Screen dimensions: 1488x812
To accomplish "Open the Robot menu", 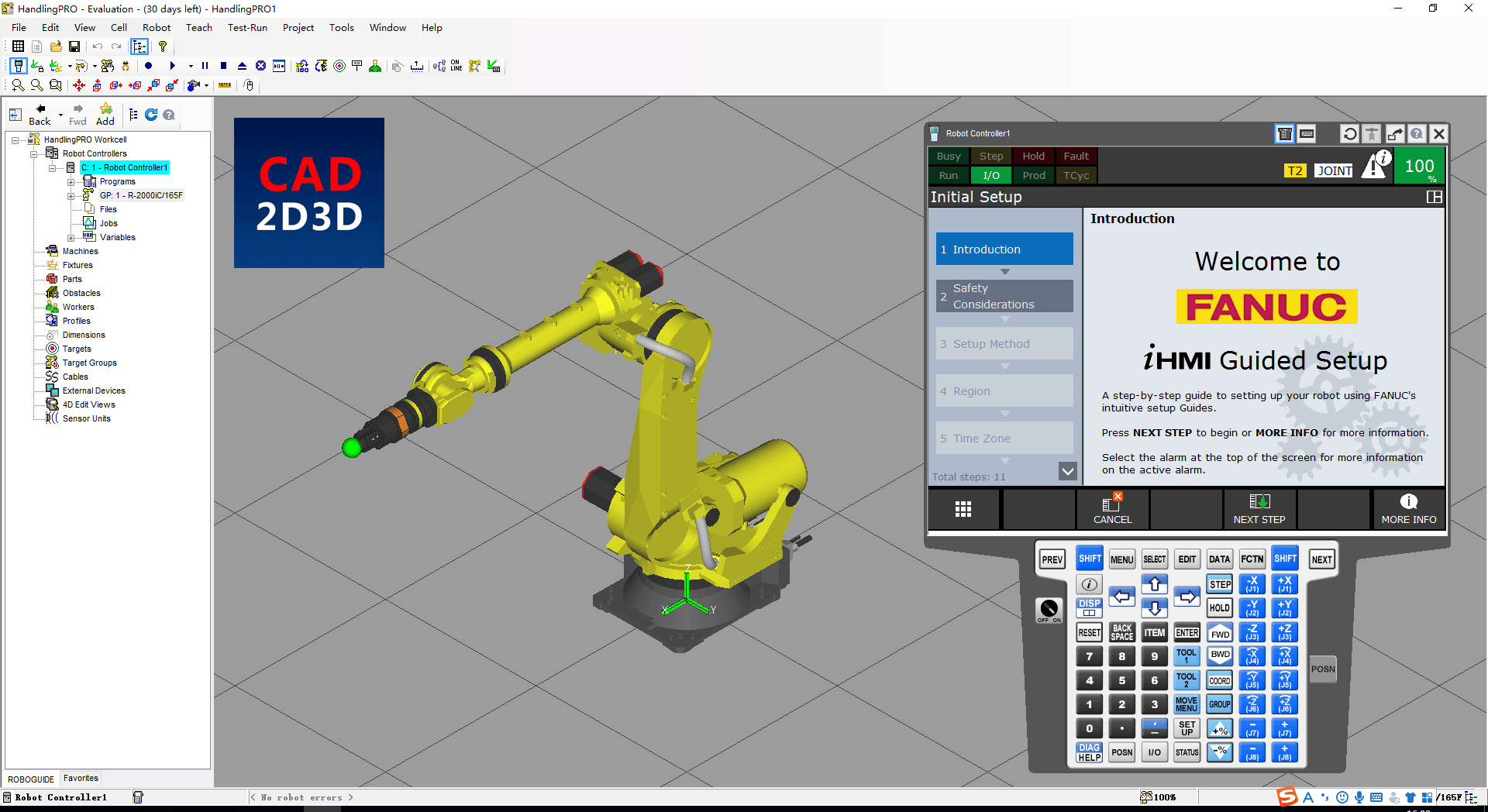I will [x=157, y=27].
